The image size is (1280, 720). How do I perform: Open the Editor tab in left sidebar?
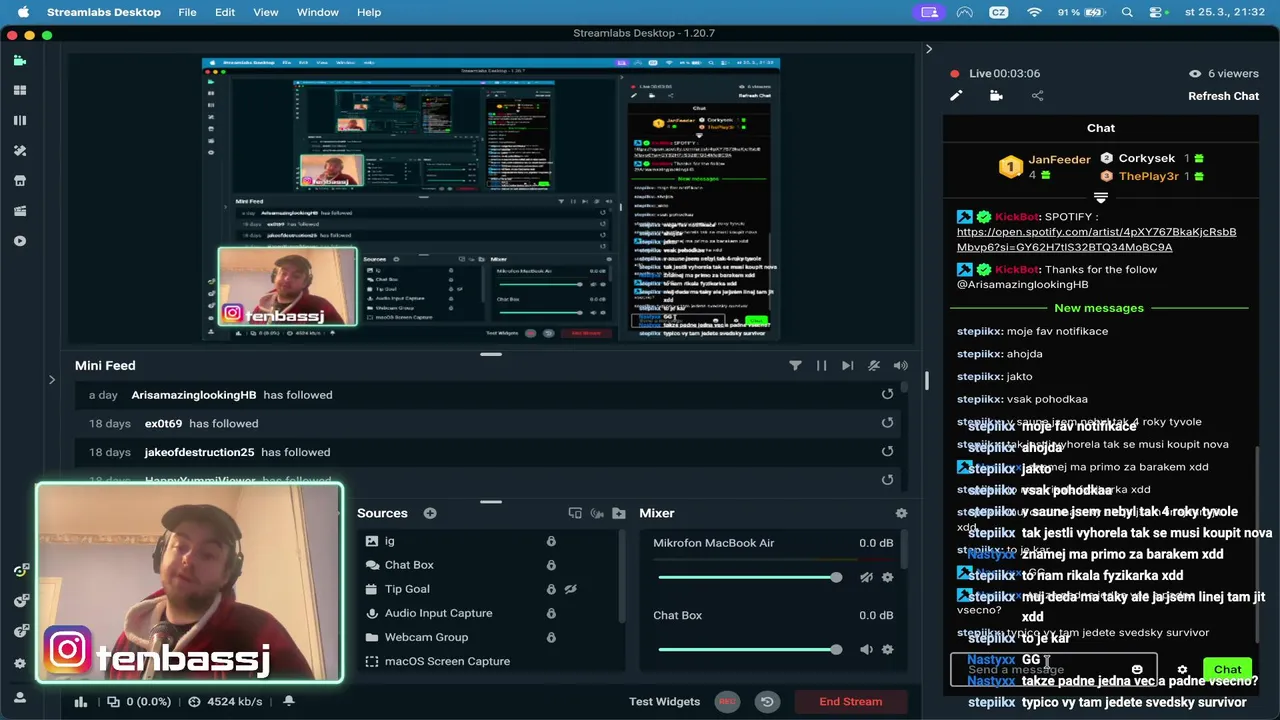pyautogui.click(x=20, y=60)
